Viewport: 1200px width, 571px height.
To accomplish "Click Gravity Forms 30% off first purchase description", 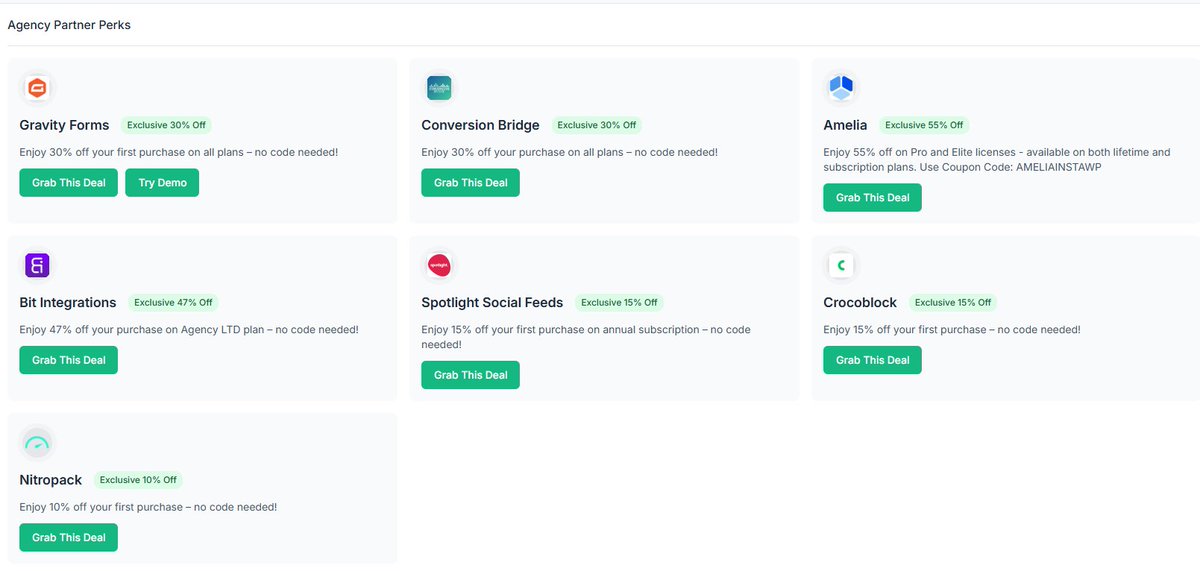I will [179, 152].
